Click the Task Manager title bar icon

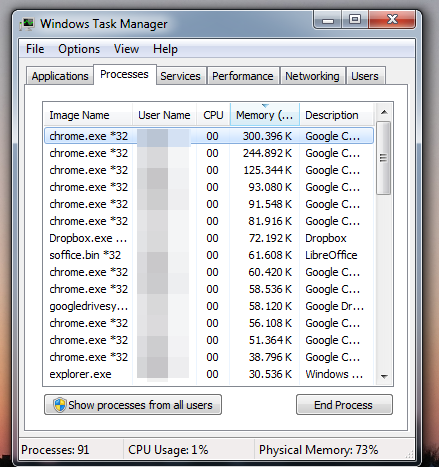(x=27, y=24)
